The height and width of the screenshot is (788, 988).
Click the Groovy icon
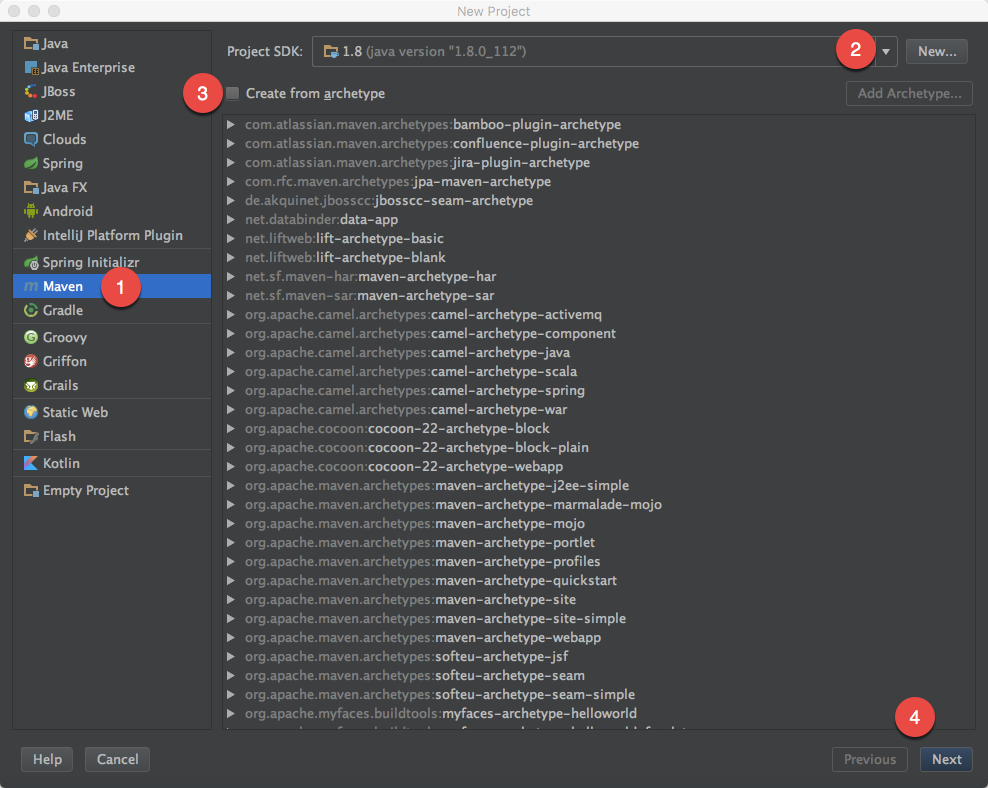coord(31,337)
